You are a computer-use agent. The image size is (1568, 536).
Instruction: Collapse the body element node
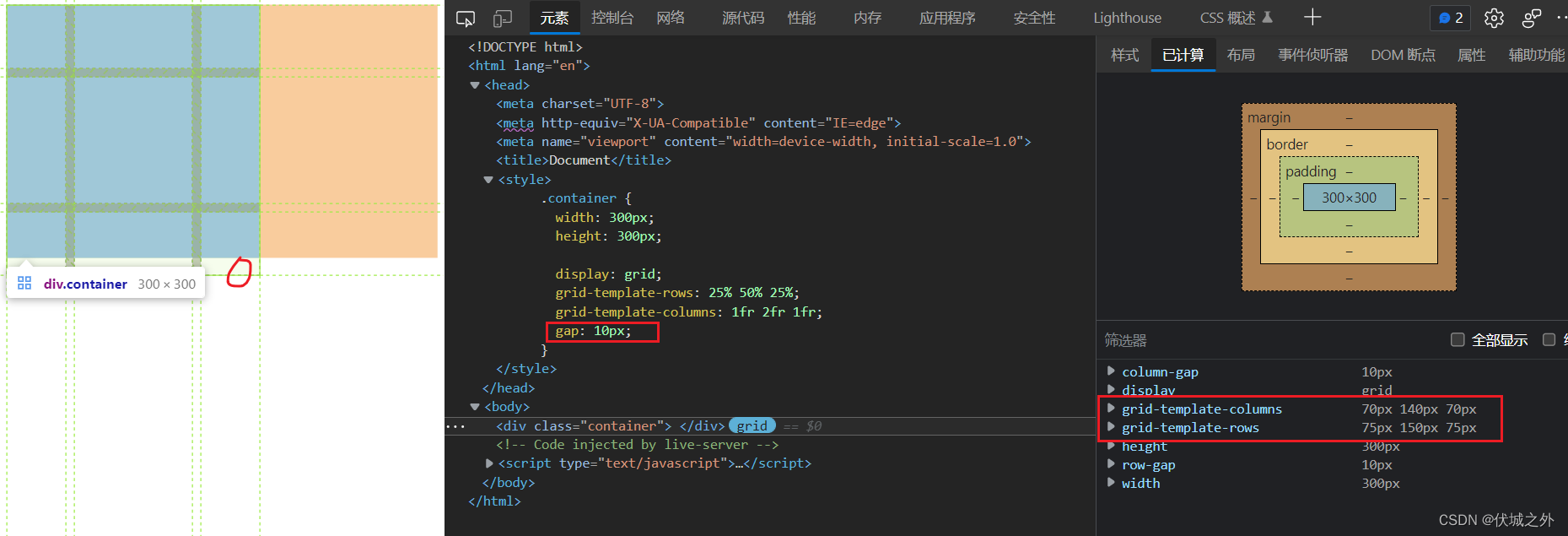[475, 407]
